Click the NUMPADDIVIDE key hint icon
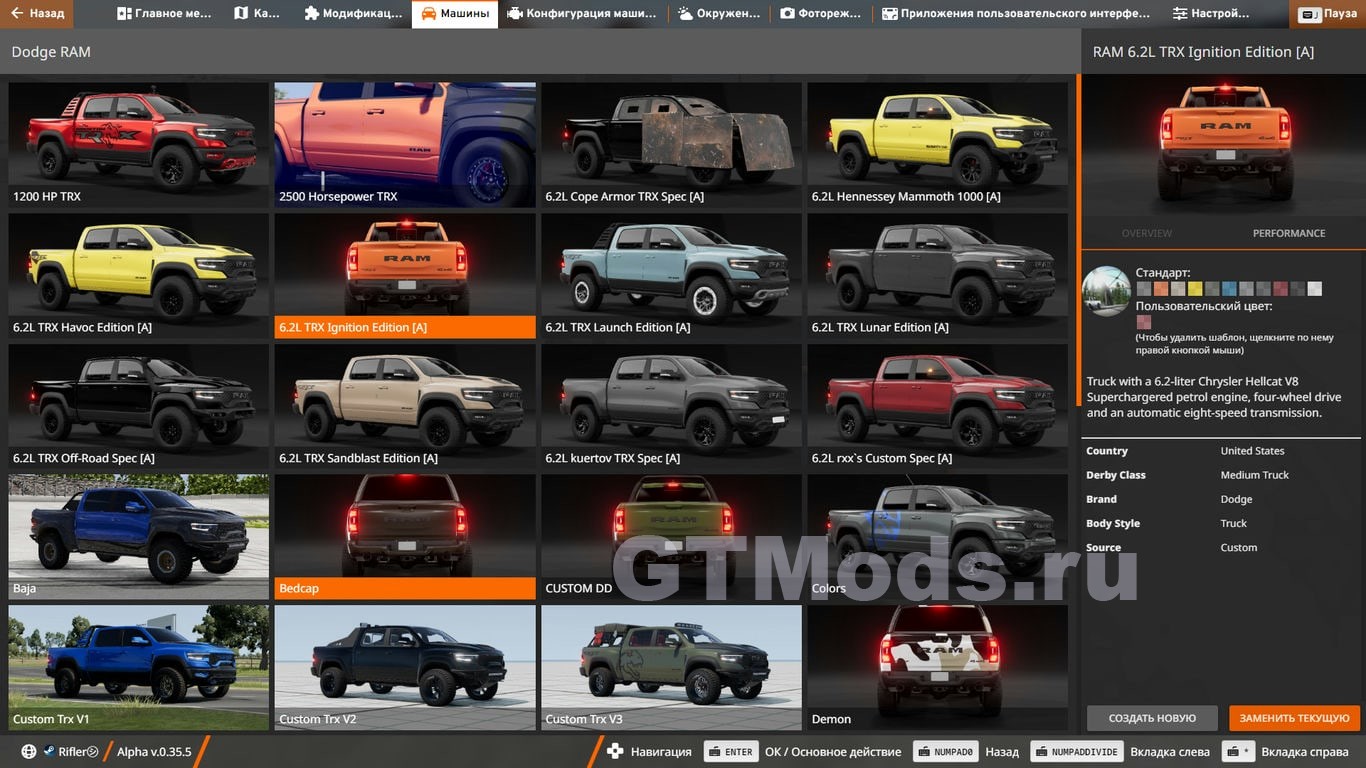Image resolution: width=1366 pixels, height=768 pixels. click(x=1076, y=752)
